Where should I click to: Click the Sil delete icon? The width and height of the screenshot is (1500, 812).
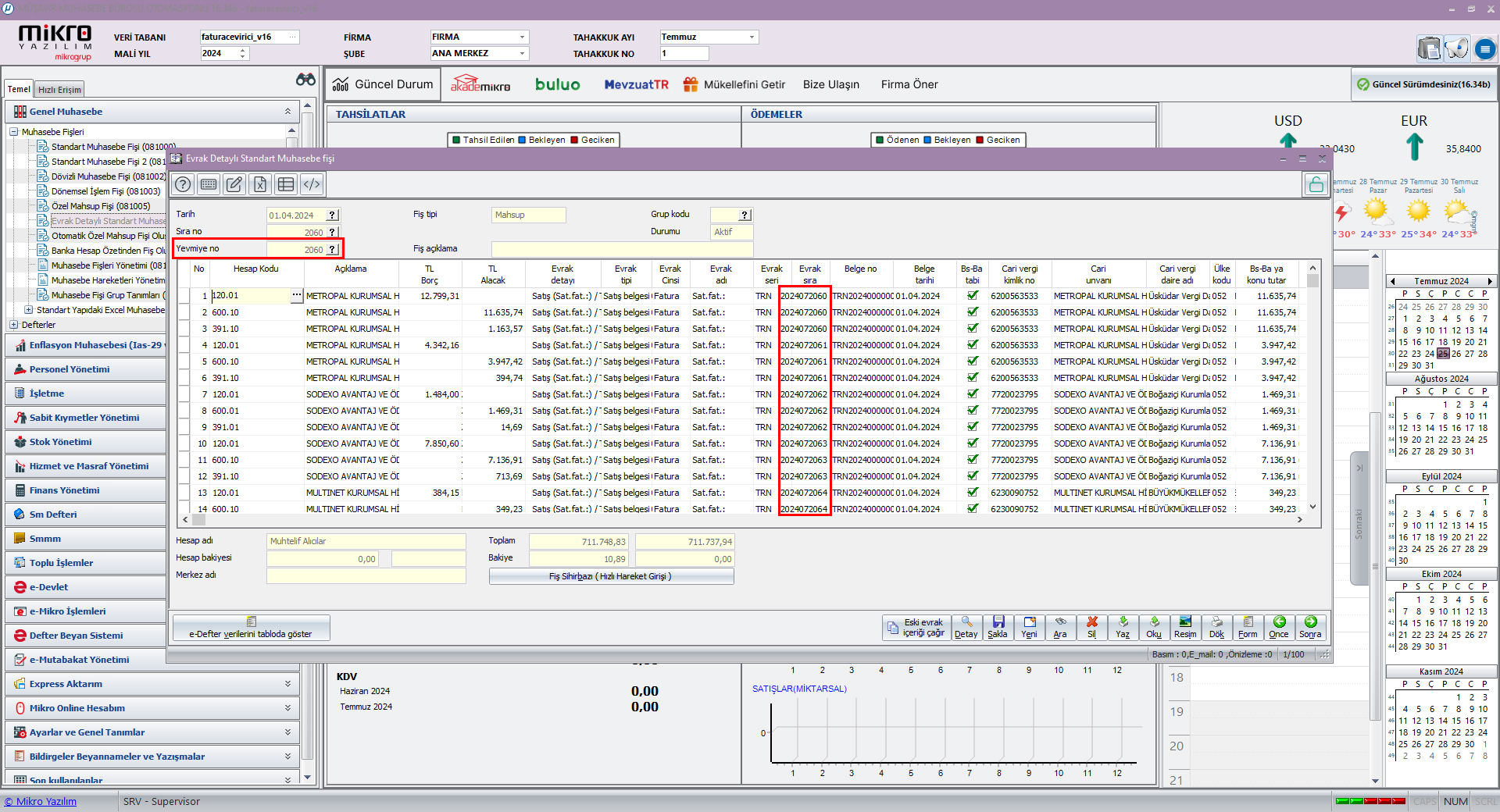1091,626
